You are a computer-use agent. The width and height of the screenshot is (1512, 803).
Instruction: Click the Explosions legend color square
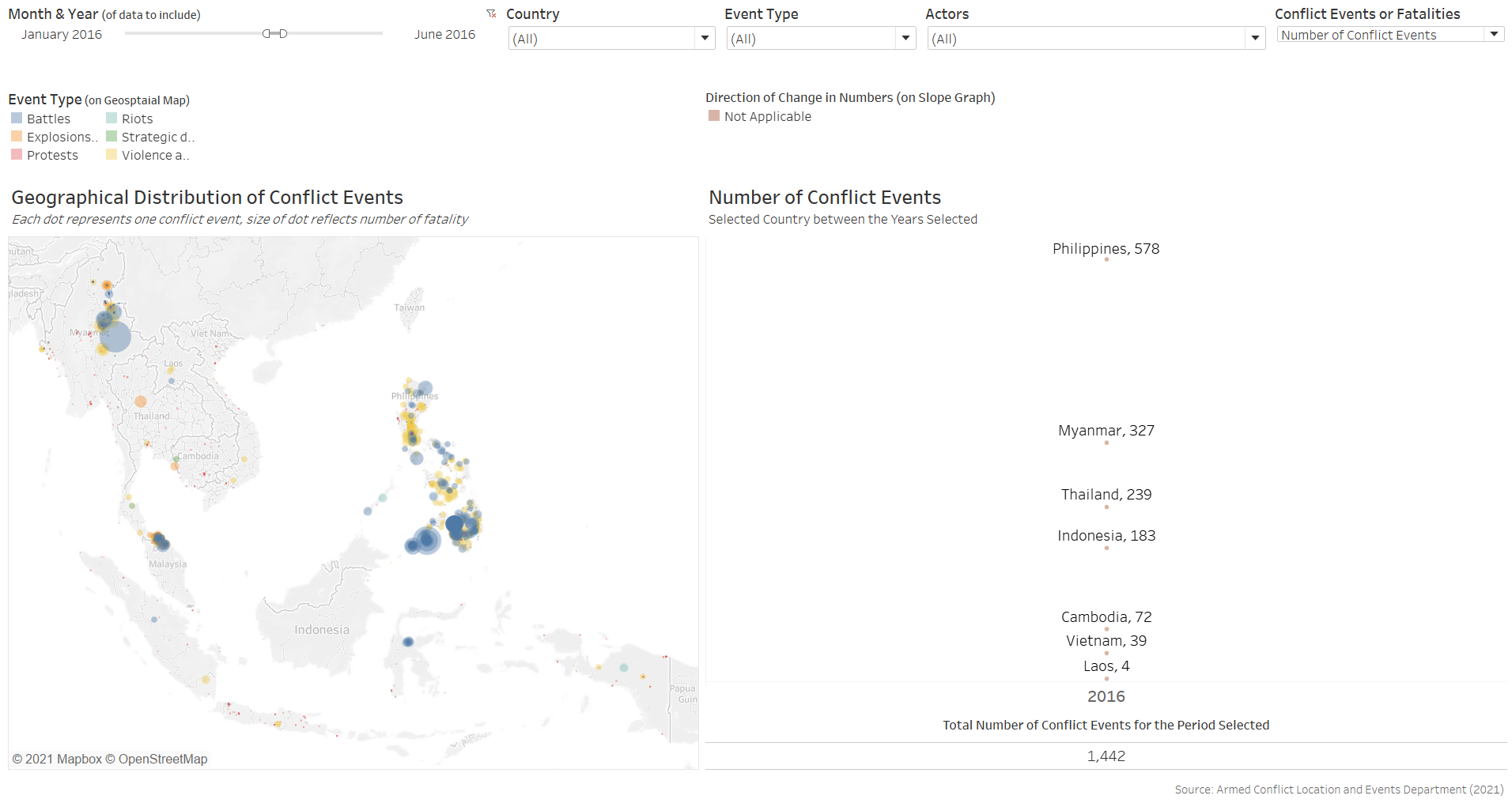[17, 137]
